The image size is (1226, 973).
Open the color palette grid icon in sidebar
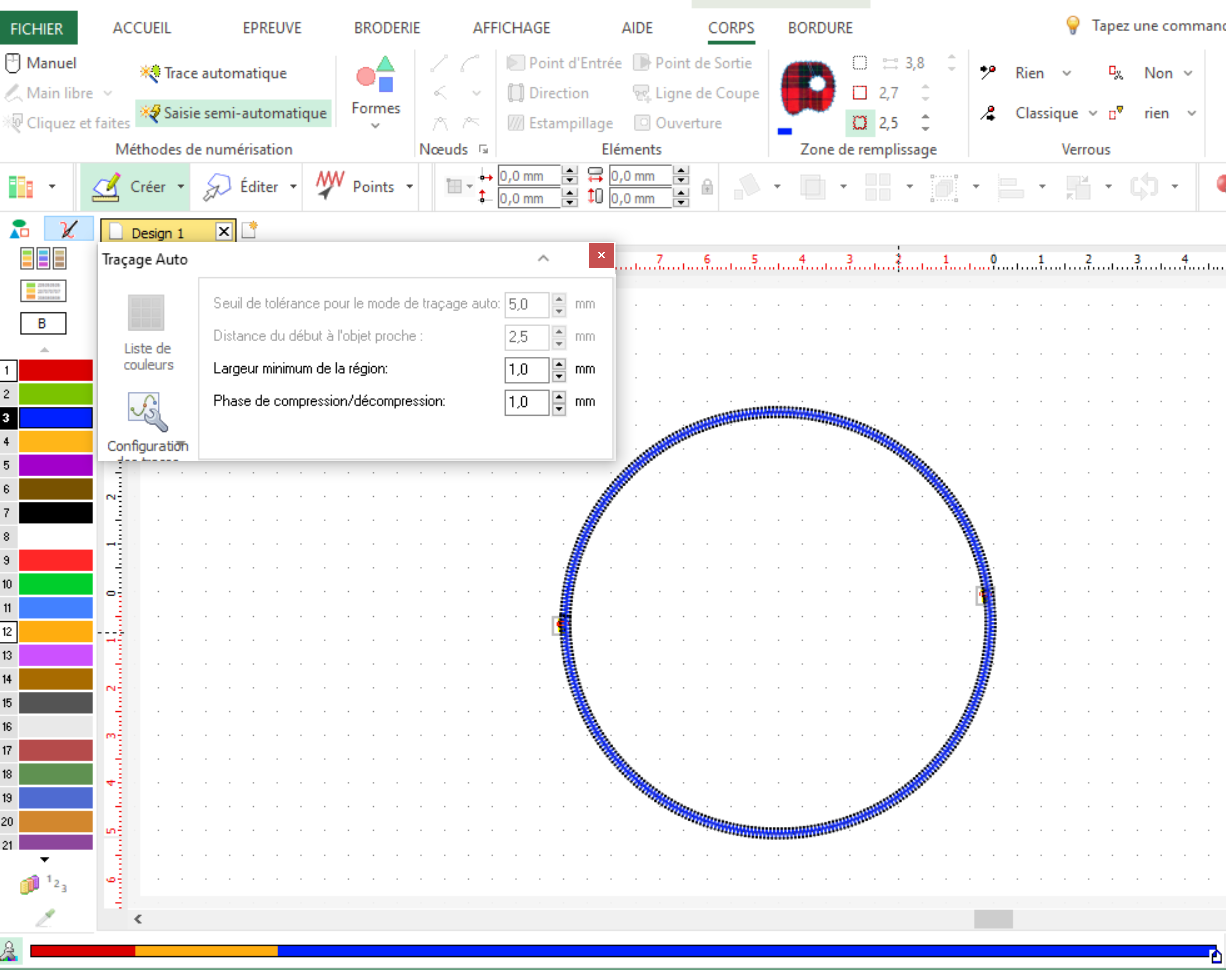(43, 259)
